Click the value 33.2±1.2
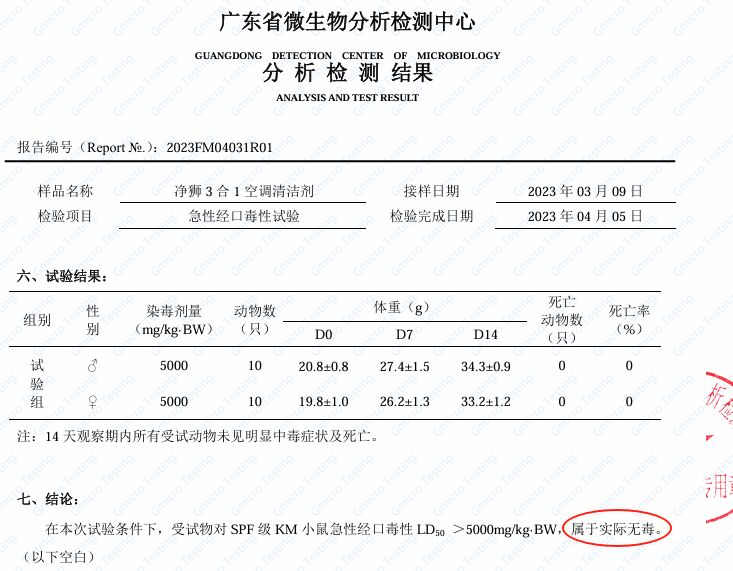Image resolution: width=733 pixels, height=571 pixels. 486,402
